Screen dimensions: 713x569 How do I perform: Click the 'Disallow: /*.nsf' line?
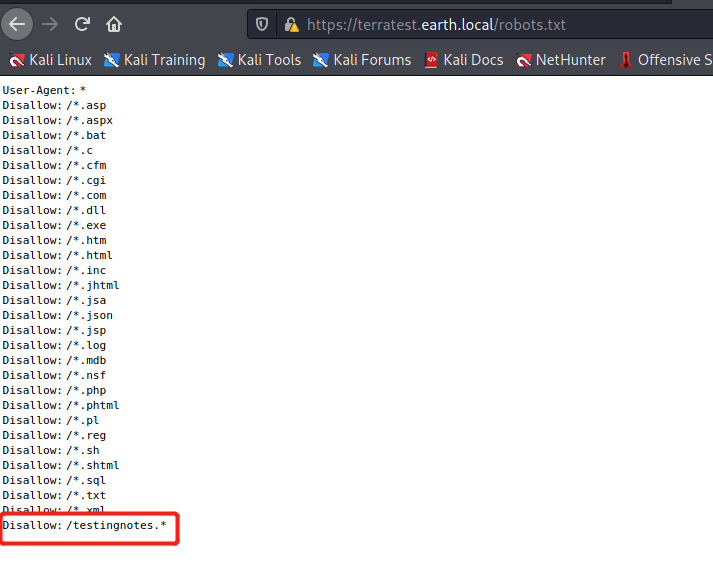(54, 376)
